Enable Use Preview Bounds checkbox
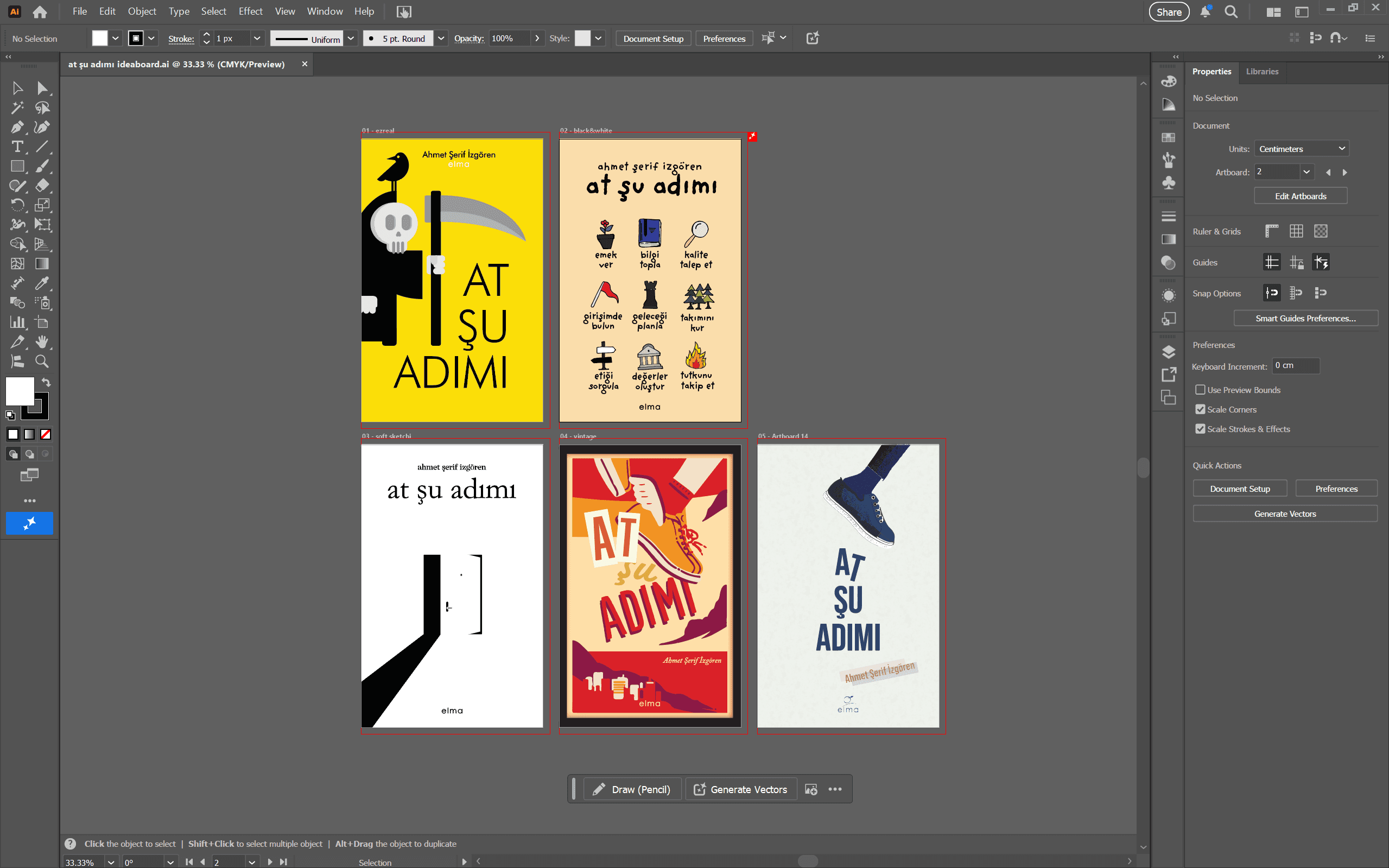This screenshot has height=868, width=1389. tap(1200, 390)
